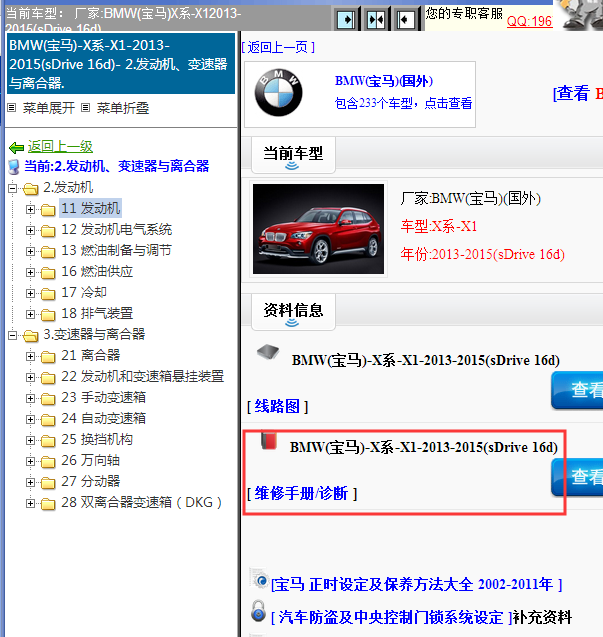The height and width of the screenshot is (637, 603).
Task: Select the 23 手动变速箱 tree item
Action: coord(103,397)
